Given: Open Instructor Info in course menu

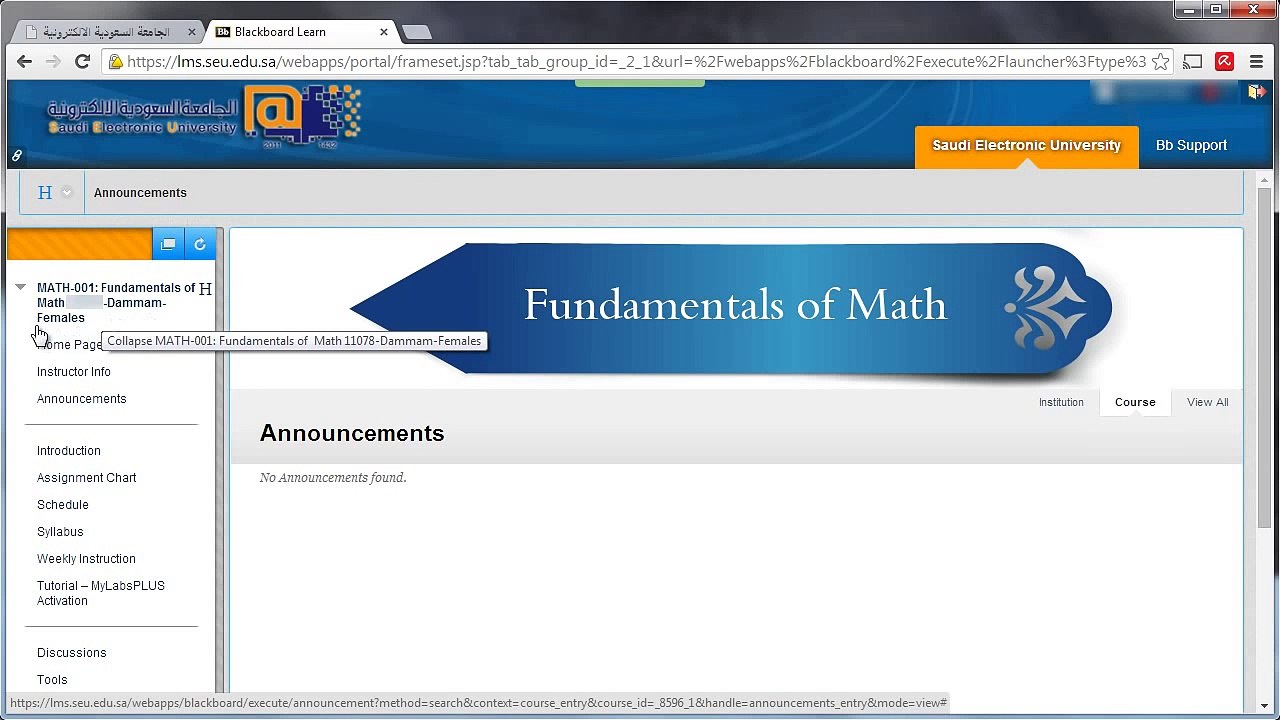Looking at the screenshot, I should pyautogui.click(x=74, y=372).
